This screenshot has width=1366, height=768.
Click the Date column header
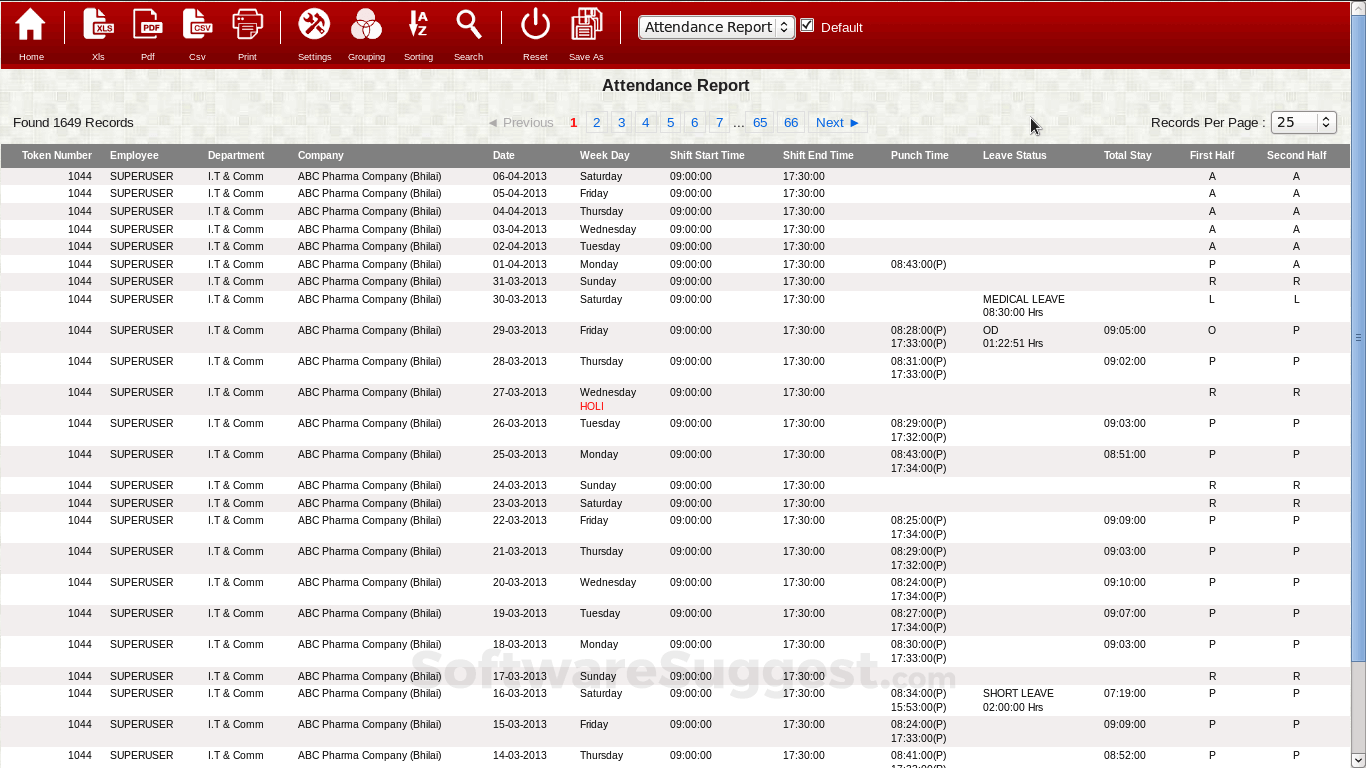coord(504,155)
